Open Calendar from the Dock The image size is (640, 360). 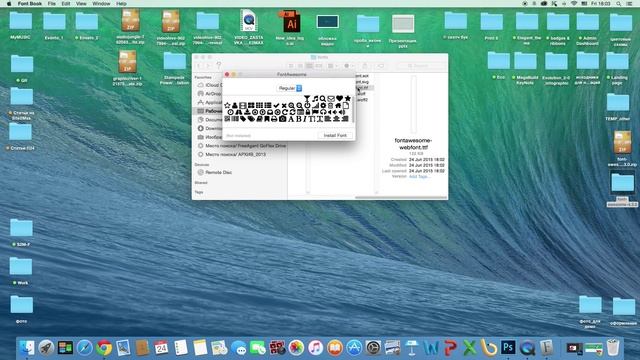click(x=161, y=348)
